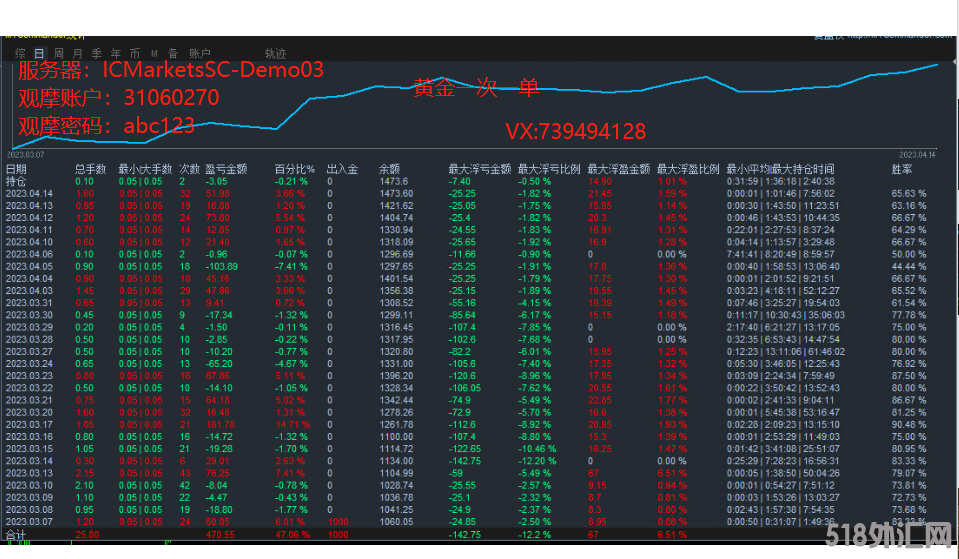959x559 pixels.
Task: Select the 2023.03.16 date row
Action: pyautogui.click(x=29, y=437)
